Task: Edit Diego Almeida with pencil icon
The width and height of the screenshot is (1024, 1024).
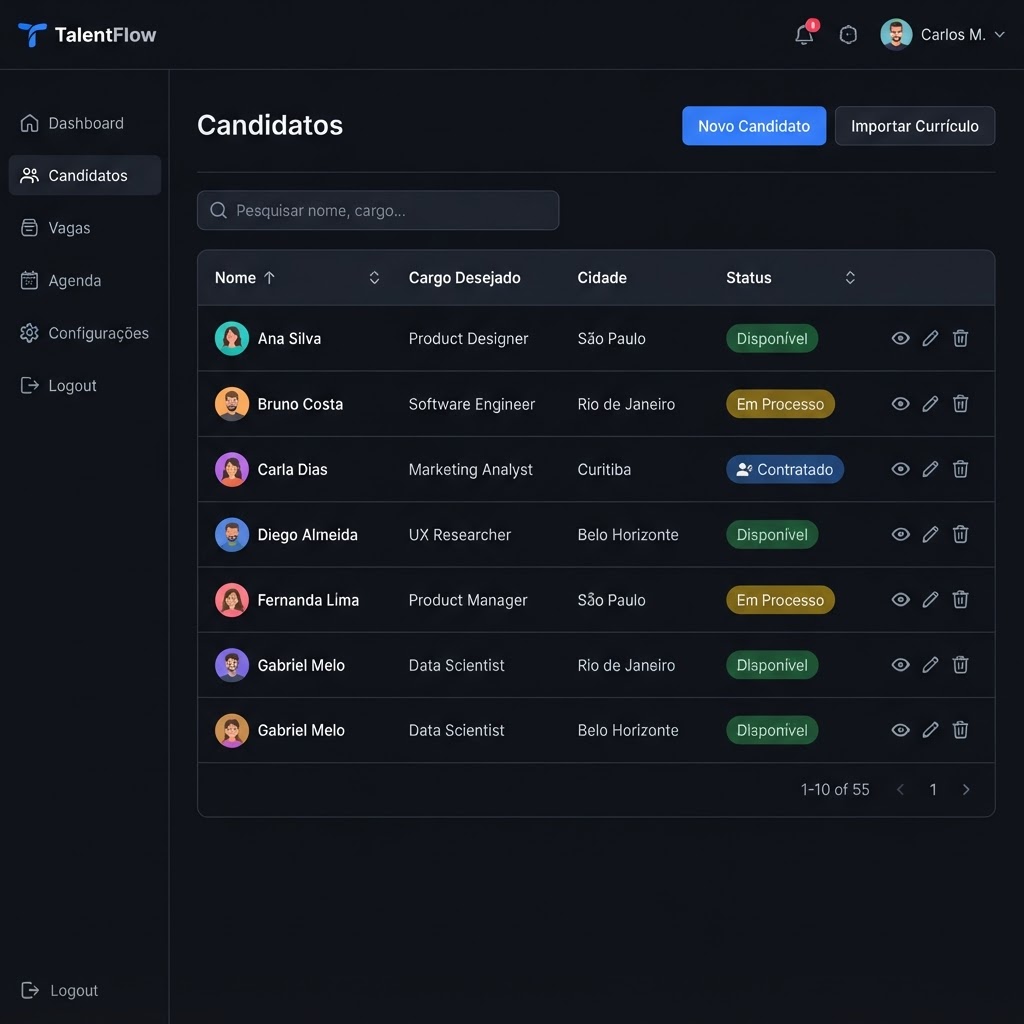Action: (x=930, y=534)
